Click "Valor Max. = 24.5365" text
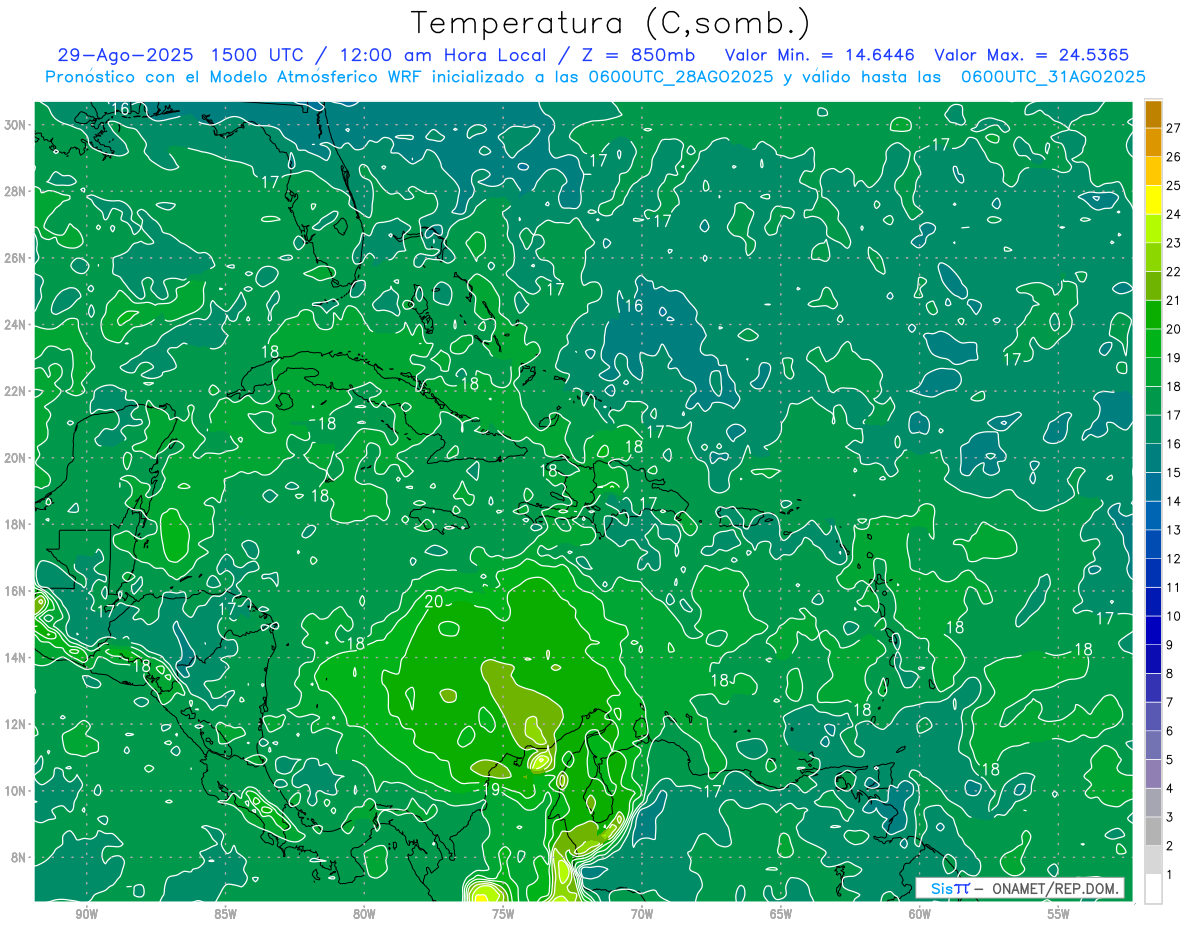Screen dimensions: 1200x927 [1032, 55]
